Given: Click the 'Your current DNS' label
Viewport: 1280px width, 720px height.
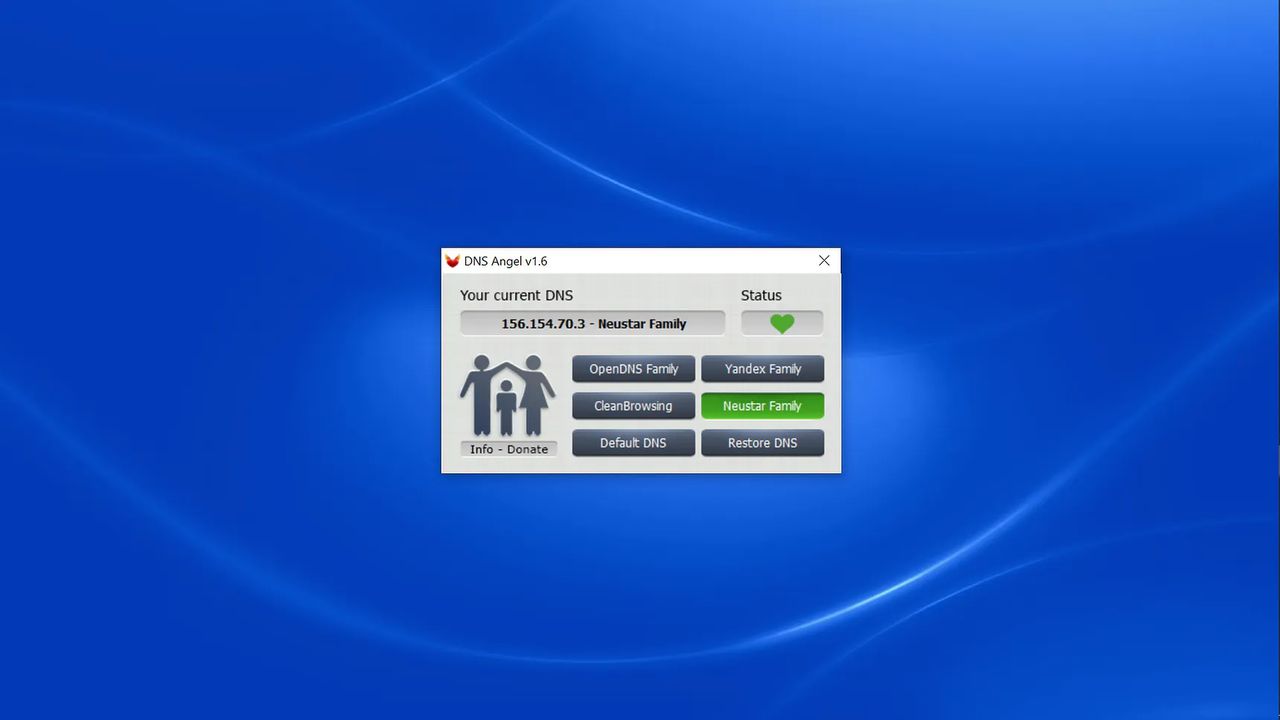Looking at the screenshot, I should coord(516,295).
